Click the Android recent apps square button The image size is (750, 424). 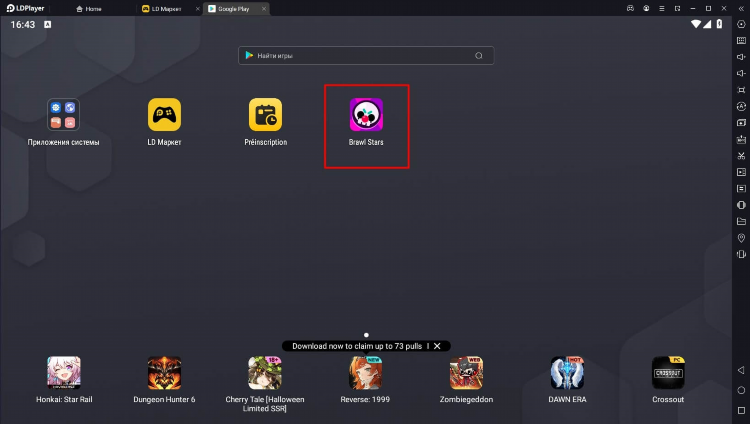(x=741, y=411)
